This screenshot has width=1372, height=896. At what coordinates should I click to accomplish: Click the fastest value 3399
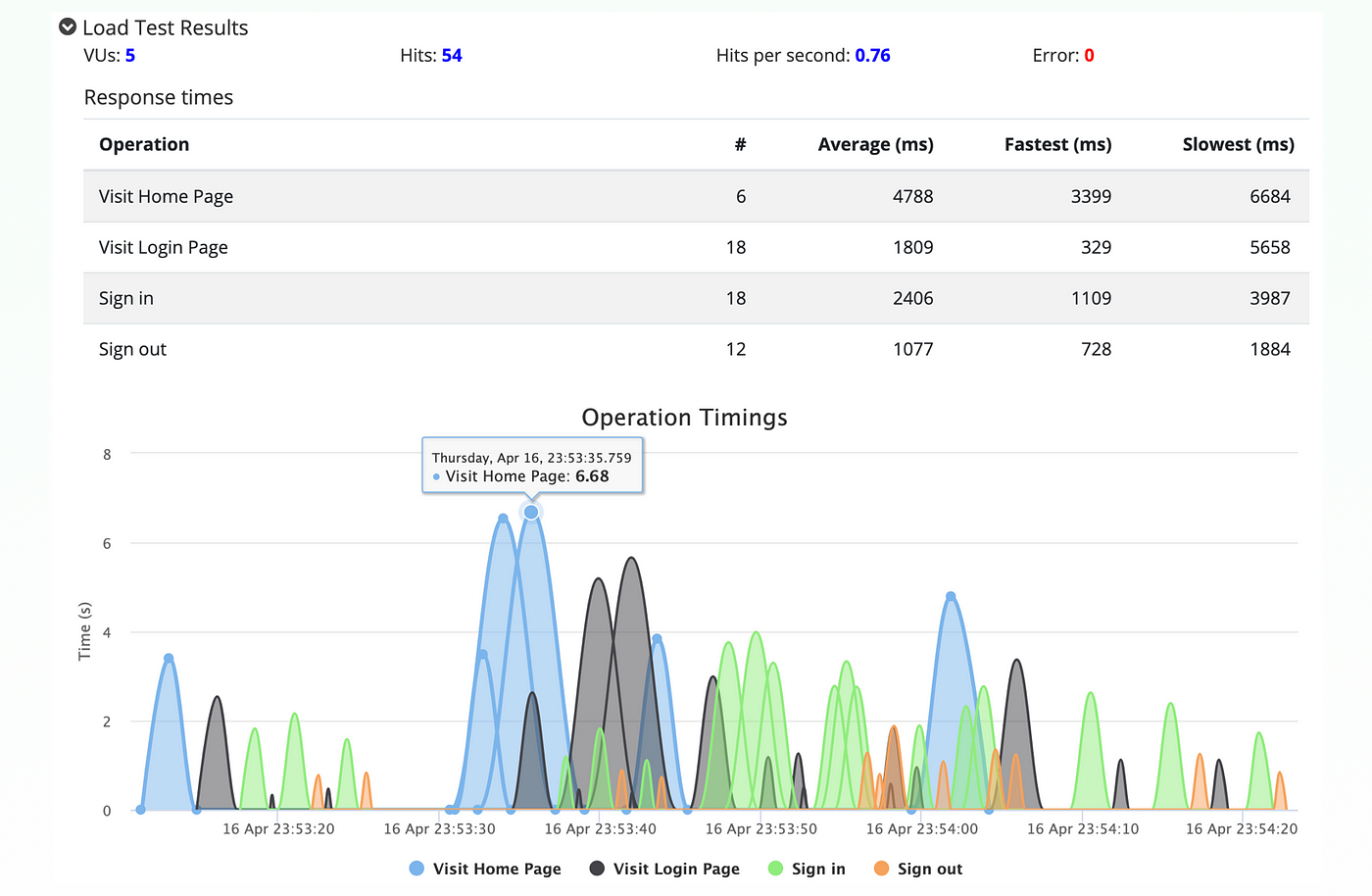click(1091, 196)
